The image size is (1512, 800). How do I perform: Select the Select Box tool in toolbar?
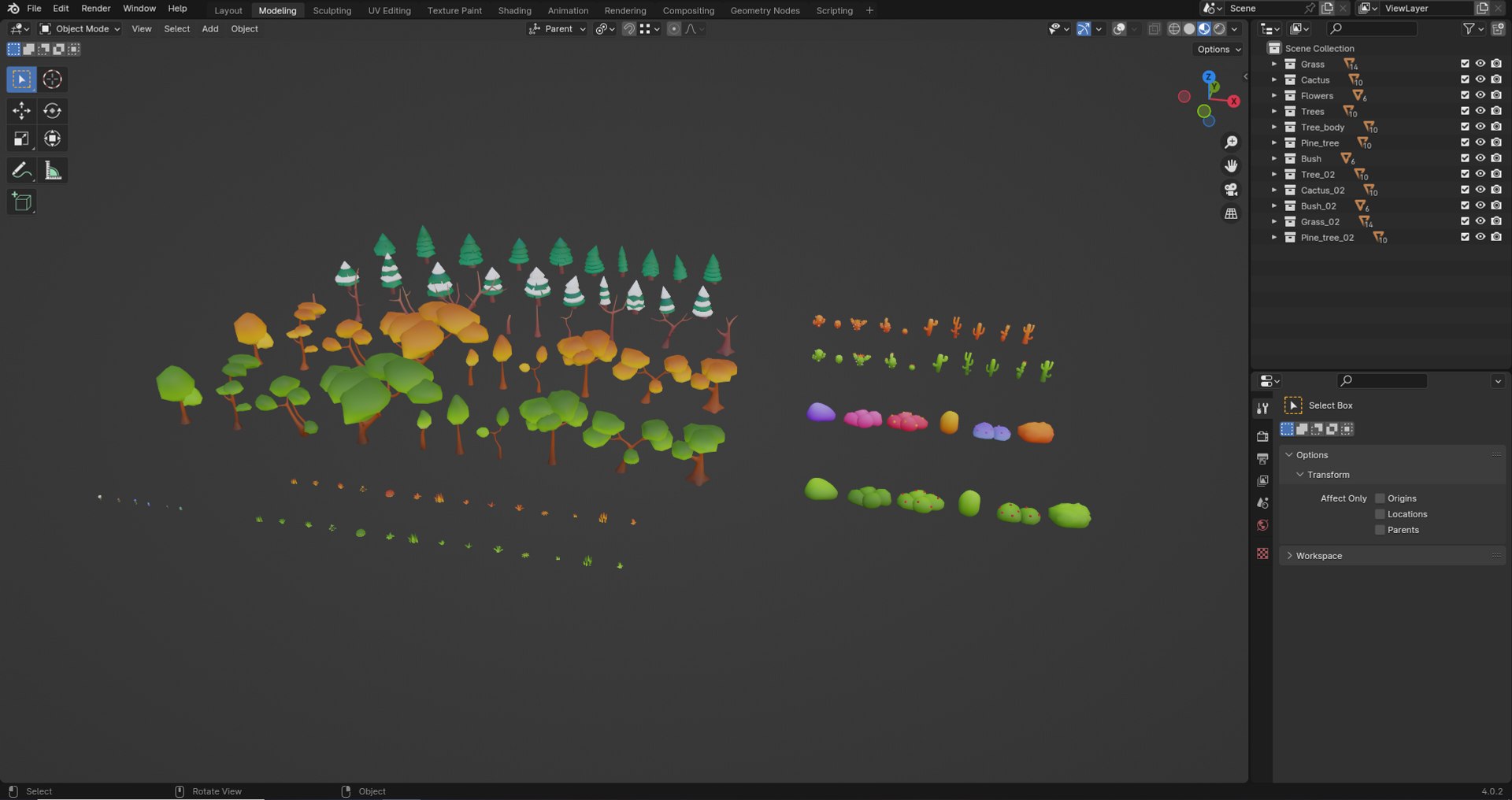click(21, 80)
